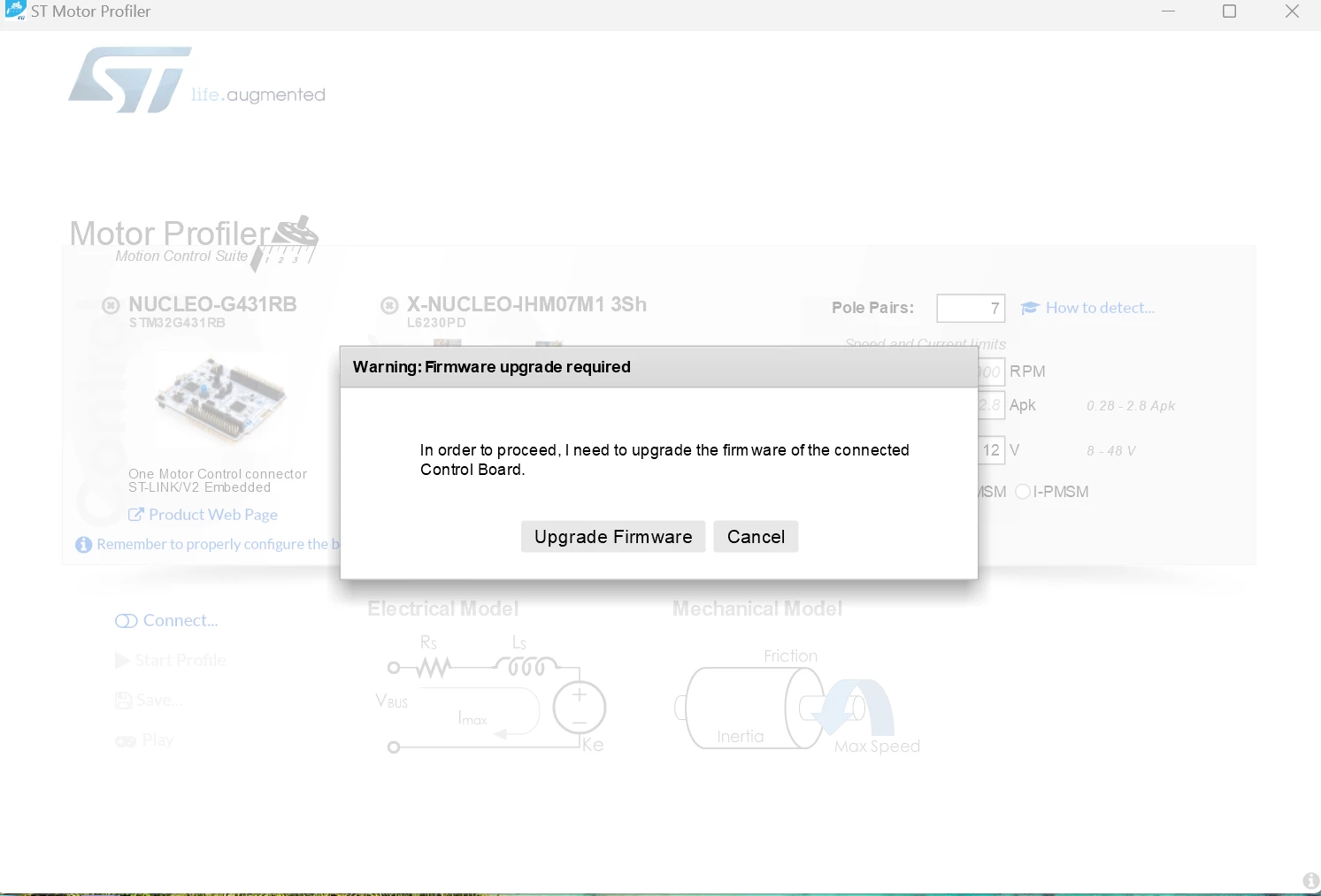Click the Connect link
1321x896 pixels.
click(x=180, y=621)
